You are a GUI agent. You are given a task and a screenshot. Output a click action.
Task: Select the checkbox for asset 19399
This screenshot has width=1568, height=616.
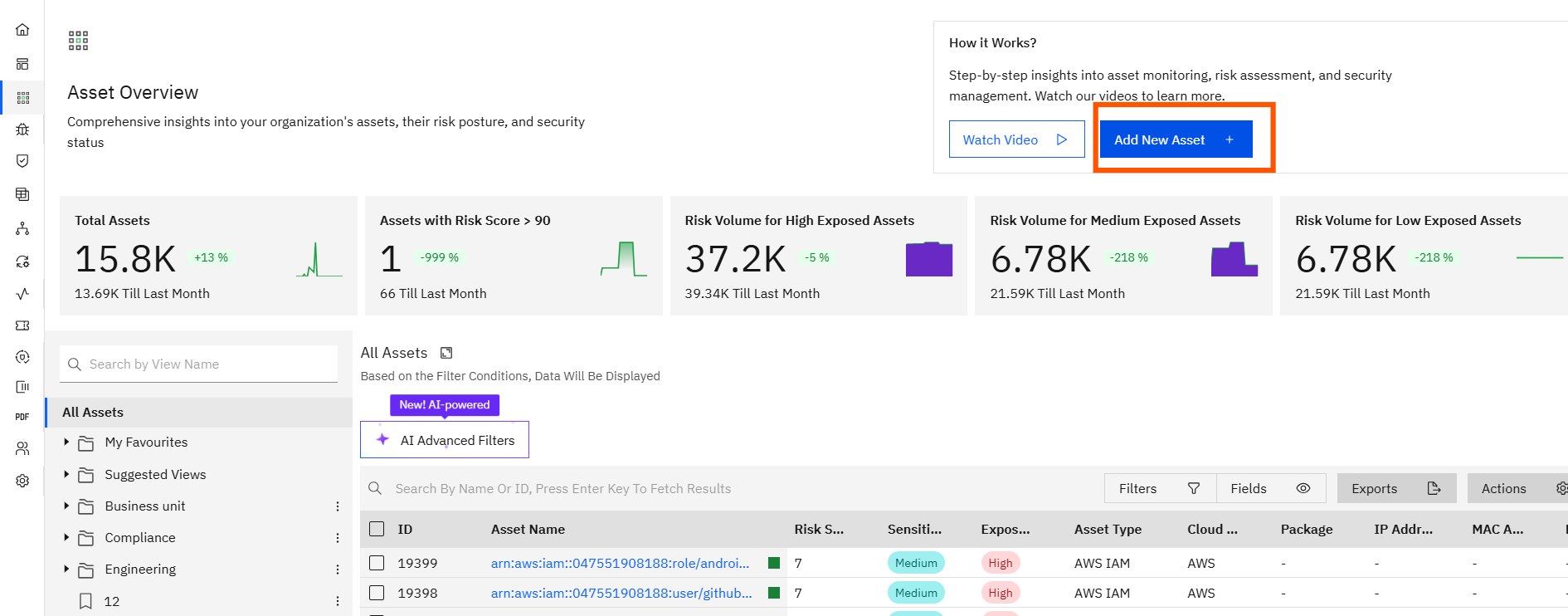[377, 563]
